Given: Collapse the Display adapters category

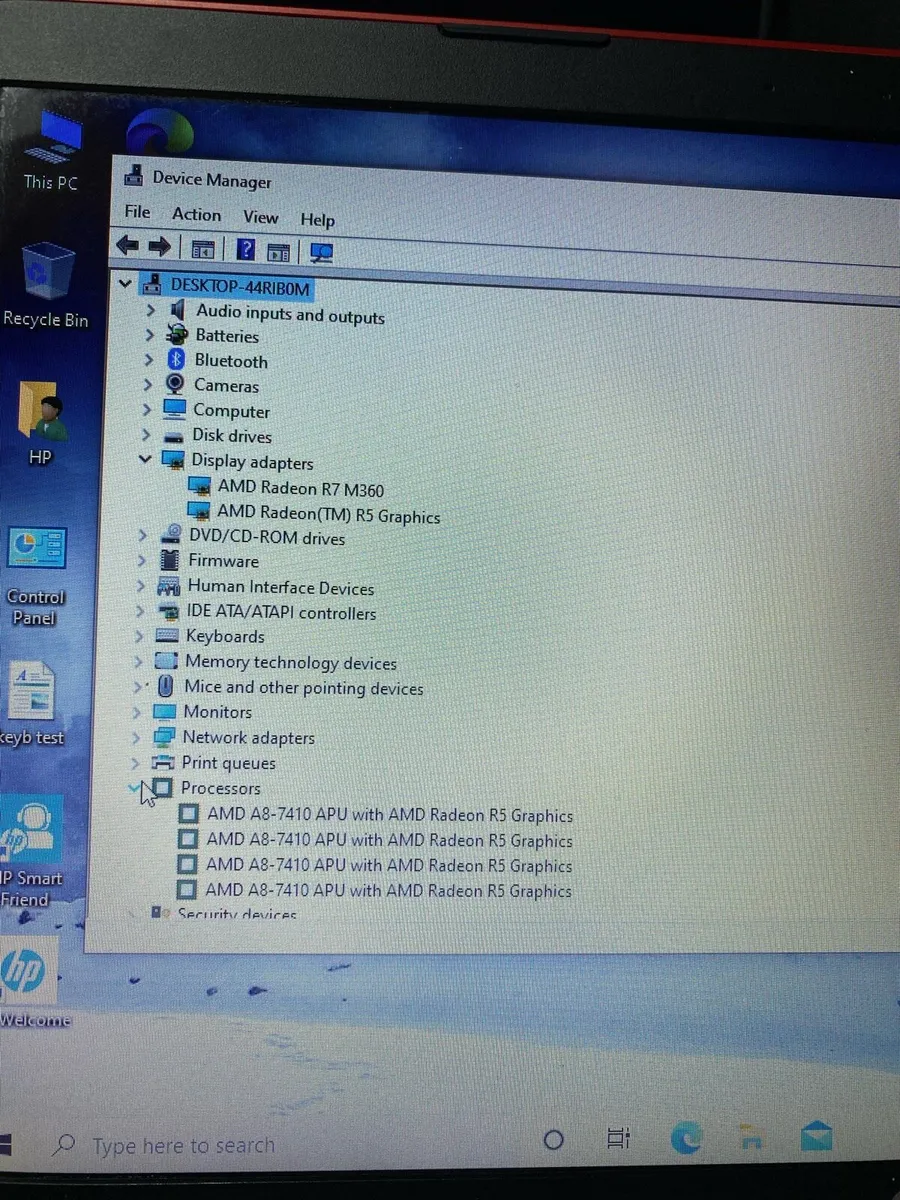Looking at the screenshot, I should (145, 459).
